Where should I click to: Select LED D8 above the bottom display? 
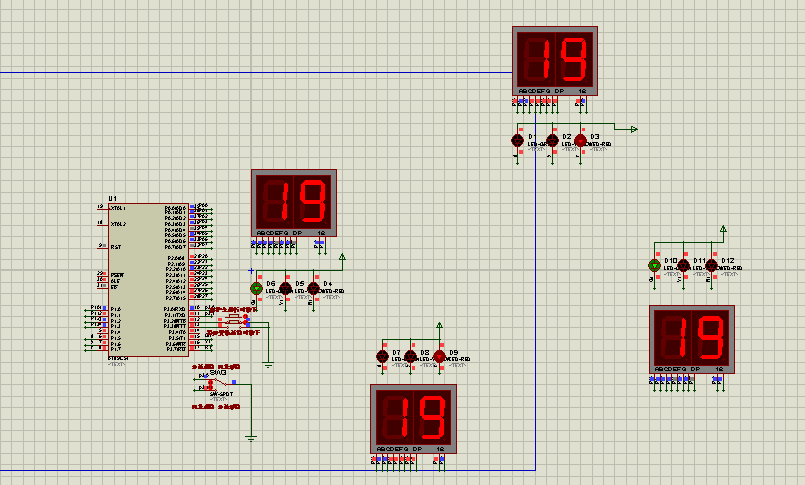[410, 356]
